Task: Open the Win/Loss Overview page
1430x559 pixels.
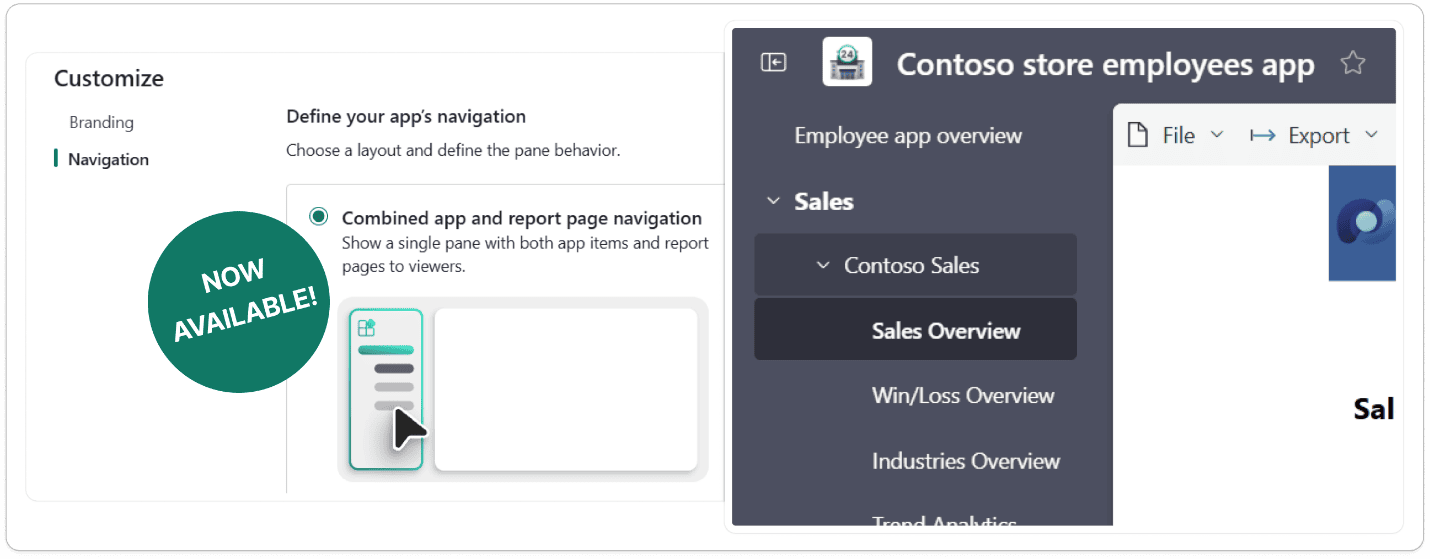Action: click(962, 396)
